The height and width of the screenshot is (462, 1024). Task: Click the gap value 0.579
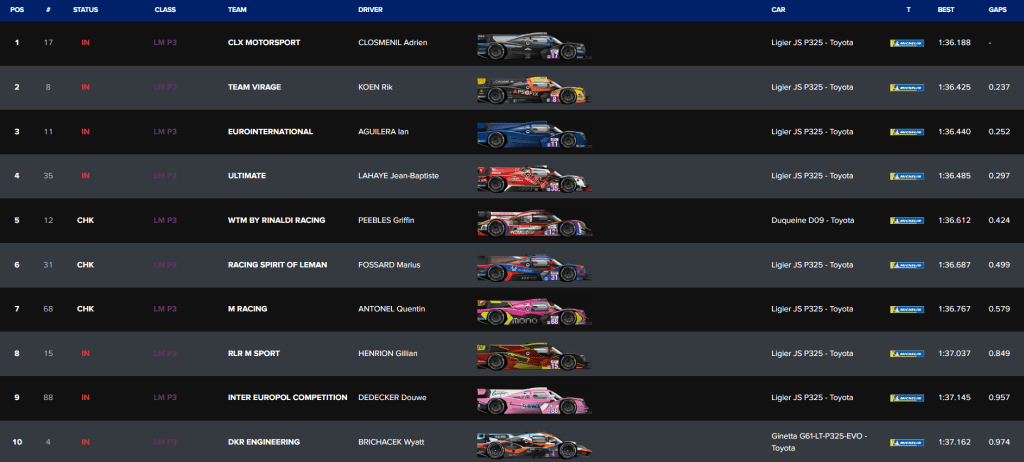point(999,308)
